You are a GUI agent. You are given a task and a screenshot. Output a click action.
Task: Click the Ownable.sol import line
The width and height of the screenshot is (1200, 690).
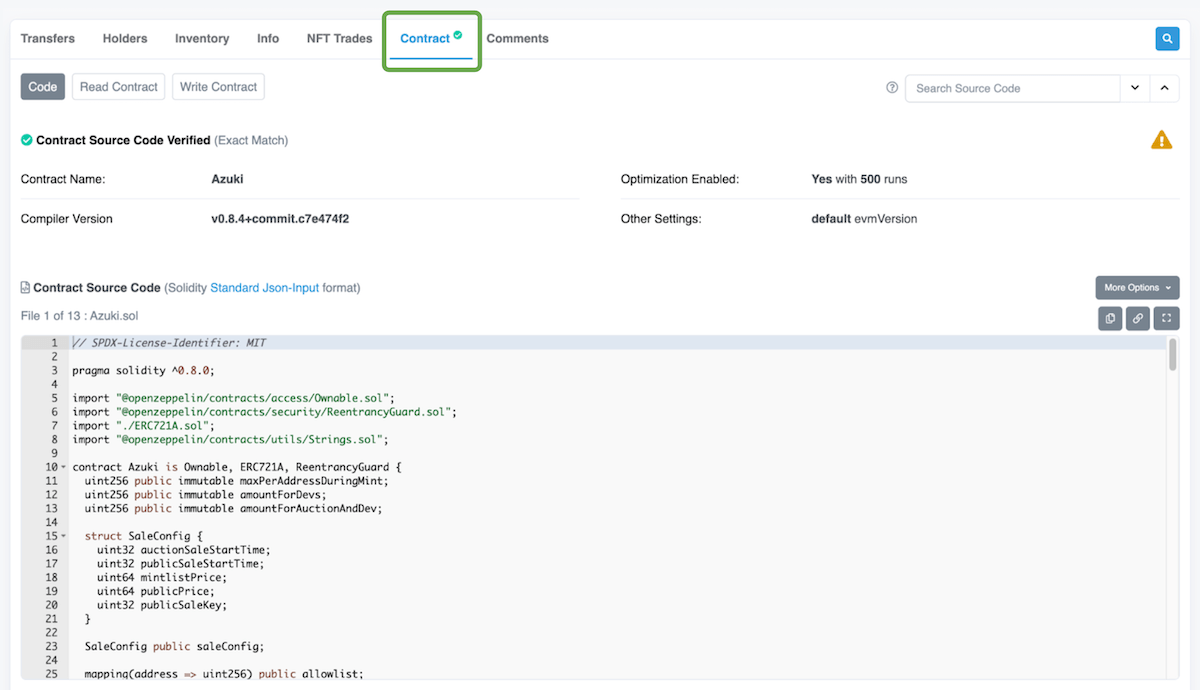coord(233,398)
